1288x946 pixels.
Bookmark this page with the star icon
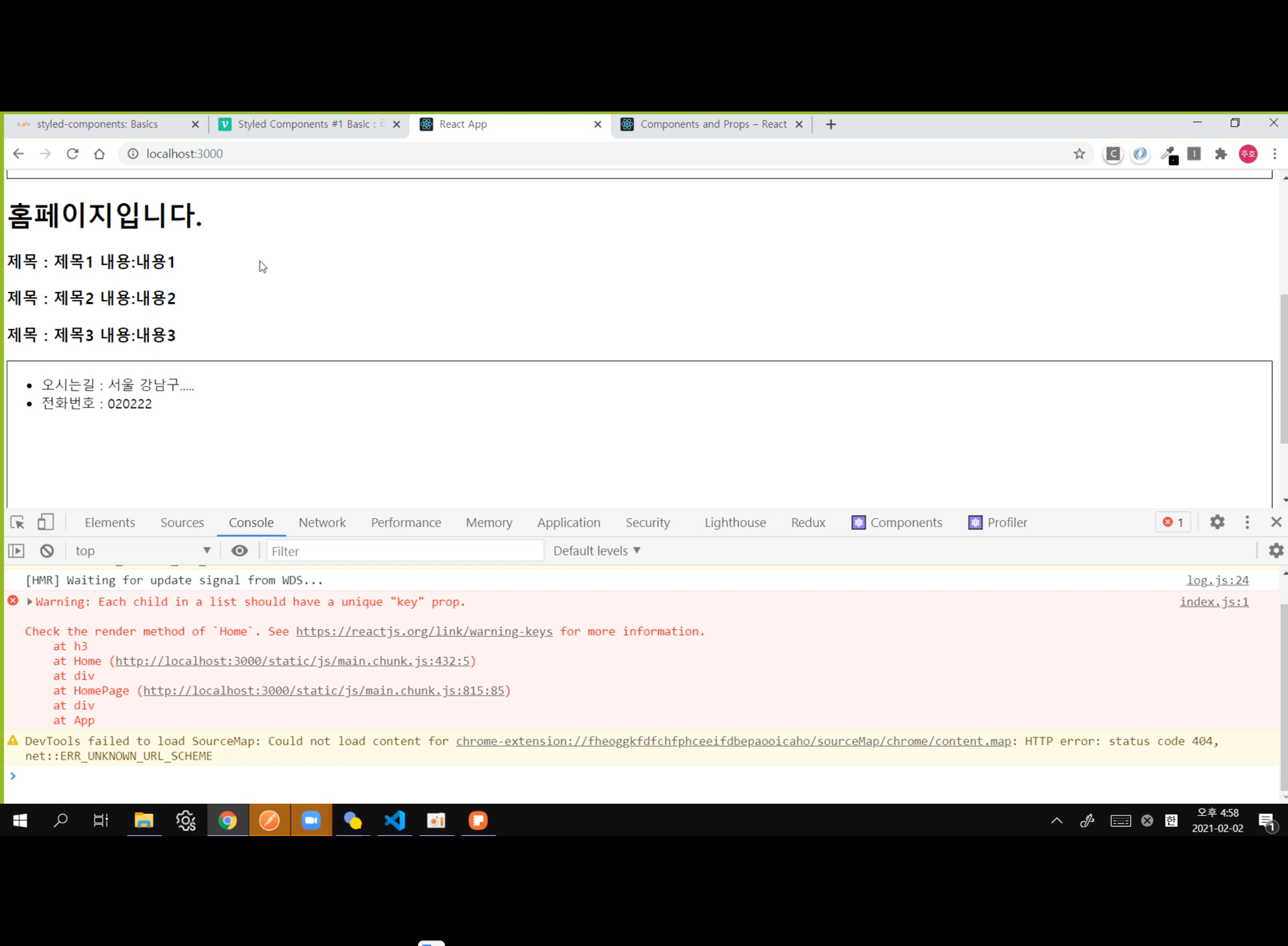(x=1079, y=153)
